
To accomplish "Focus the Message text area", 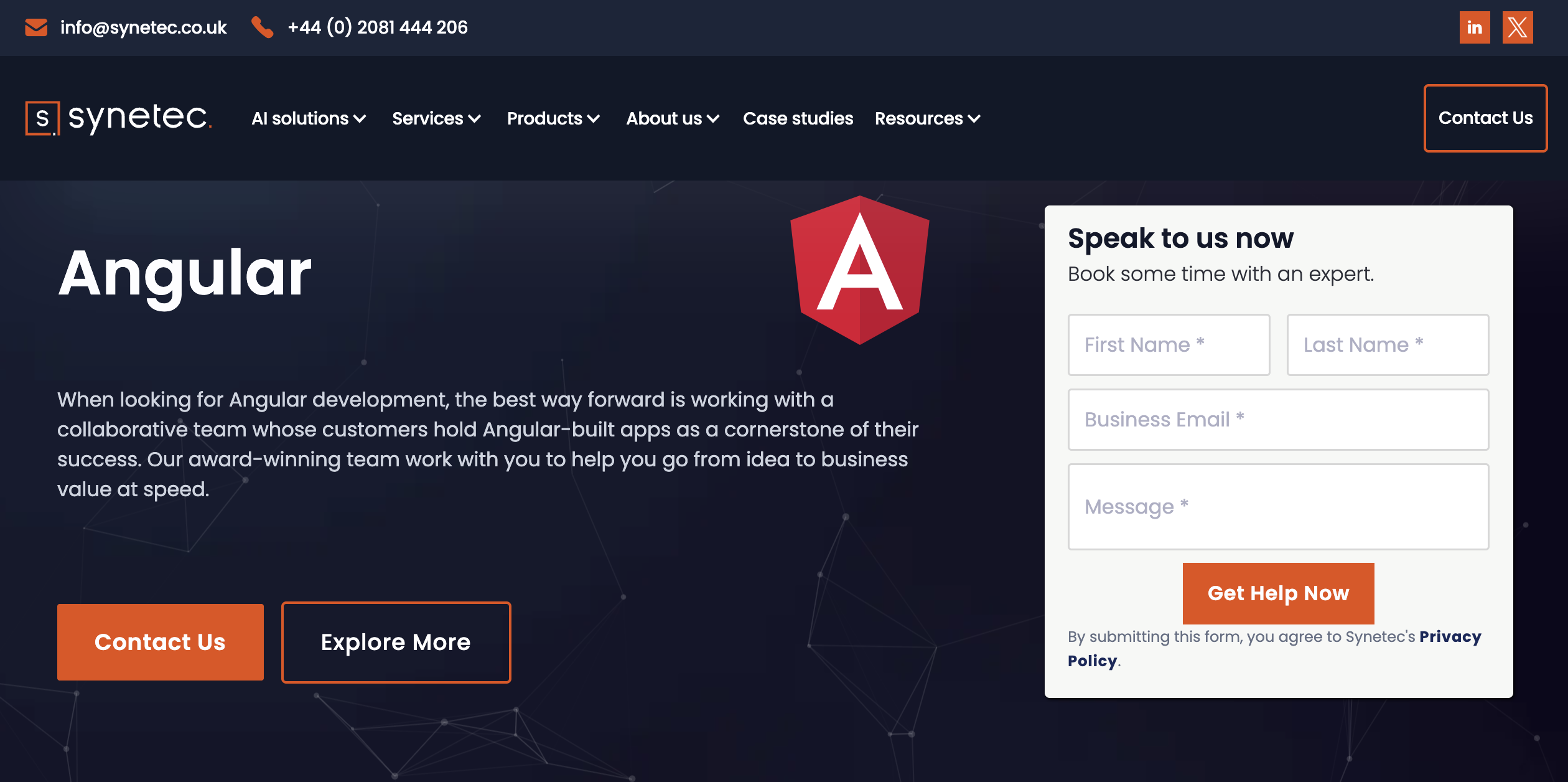I will (1278, 507).
